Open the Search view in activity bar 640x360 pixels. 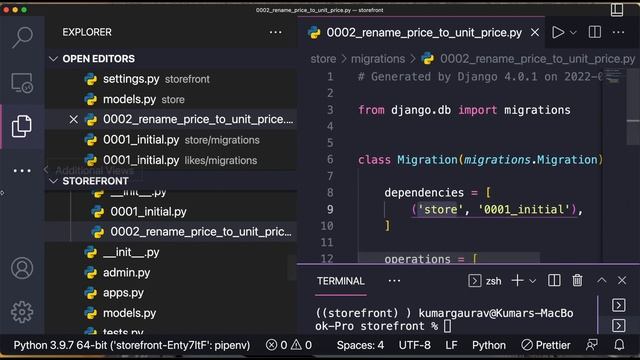(22, 38)
